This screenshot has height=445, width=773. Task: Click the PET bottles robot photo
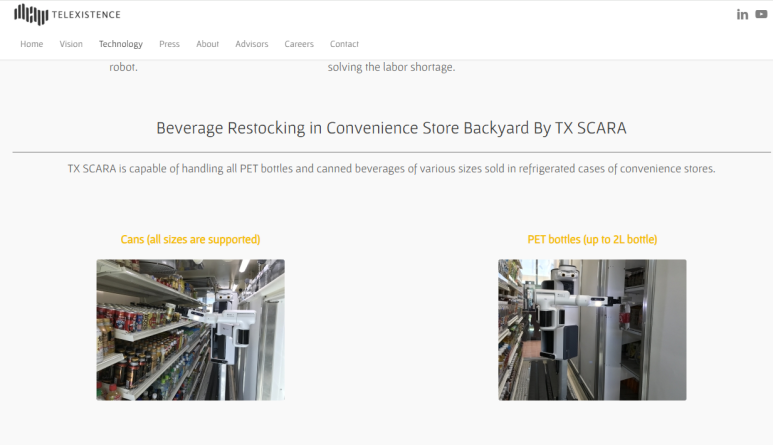click(x=592, y=330)
